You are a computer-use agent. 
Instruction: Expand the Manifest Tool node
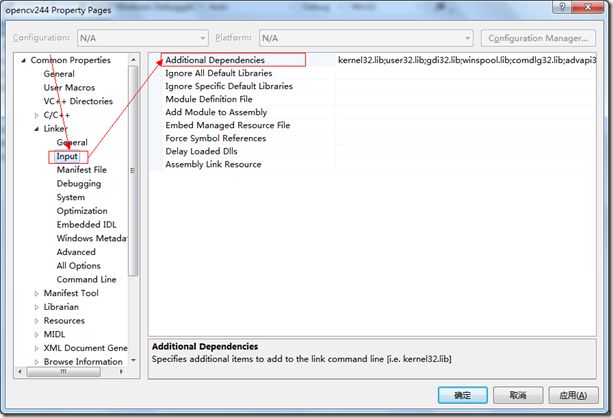tap(36, 293)
